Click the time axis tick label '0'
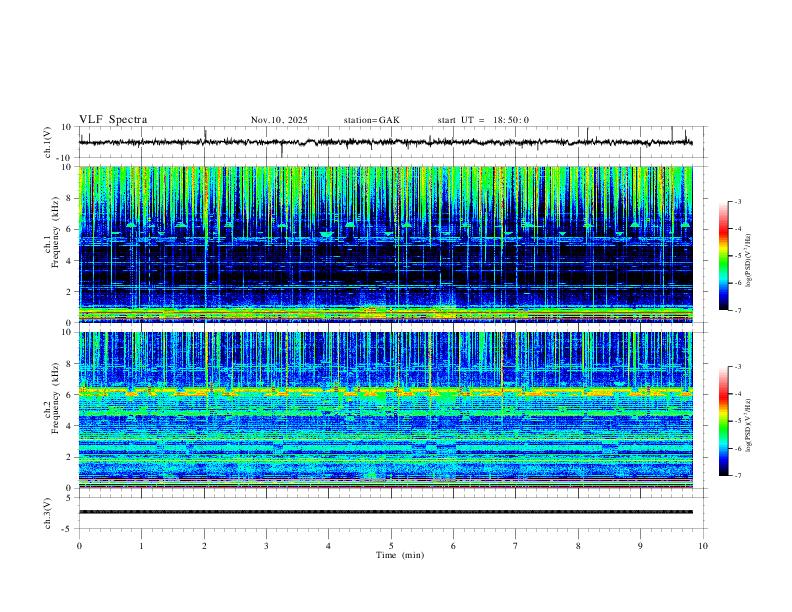The image size is (792, 612). click(x=79, y=546)
